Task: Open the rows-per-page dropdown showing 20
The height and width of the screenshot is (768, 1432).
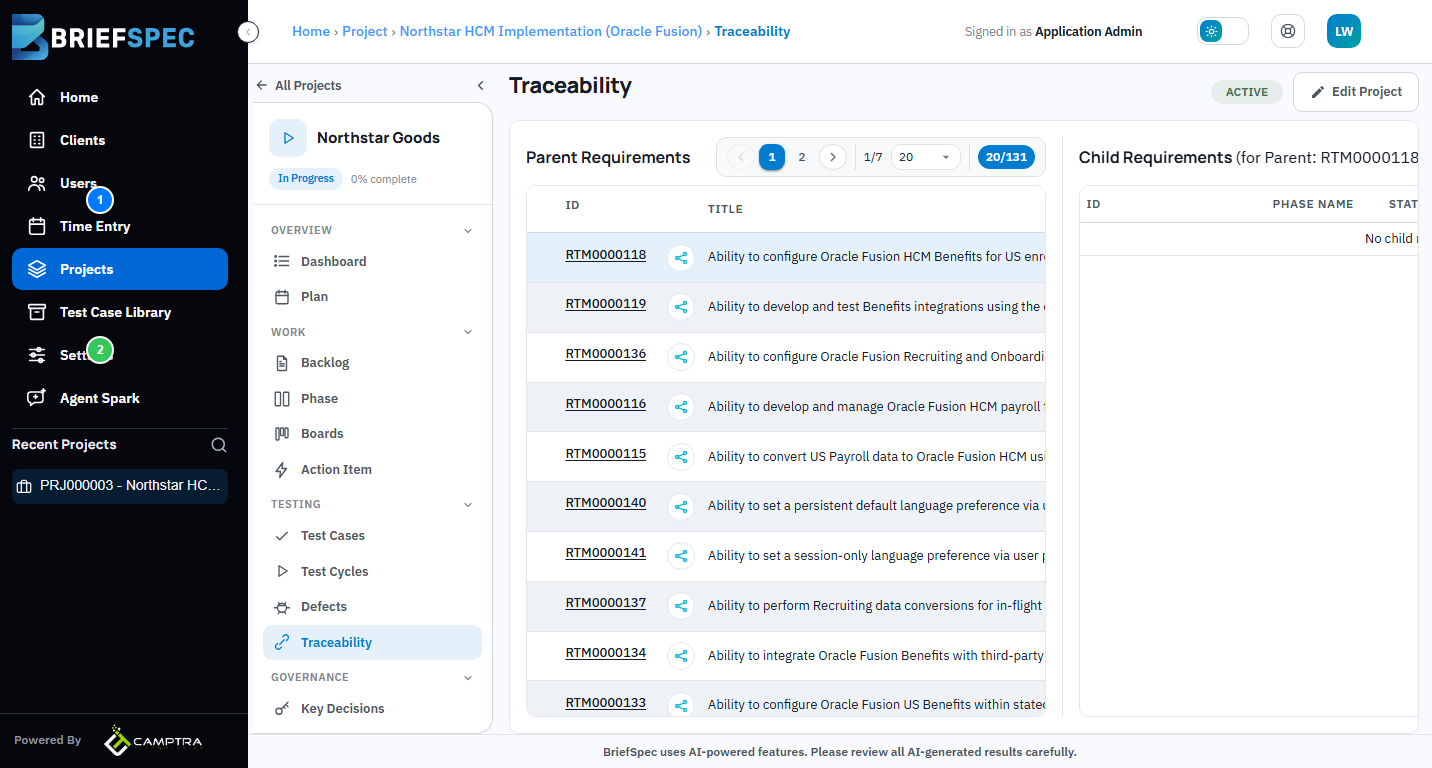Action: [926, 157]
